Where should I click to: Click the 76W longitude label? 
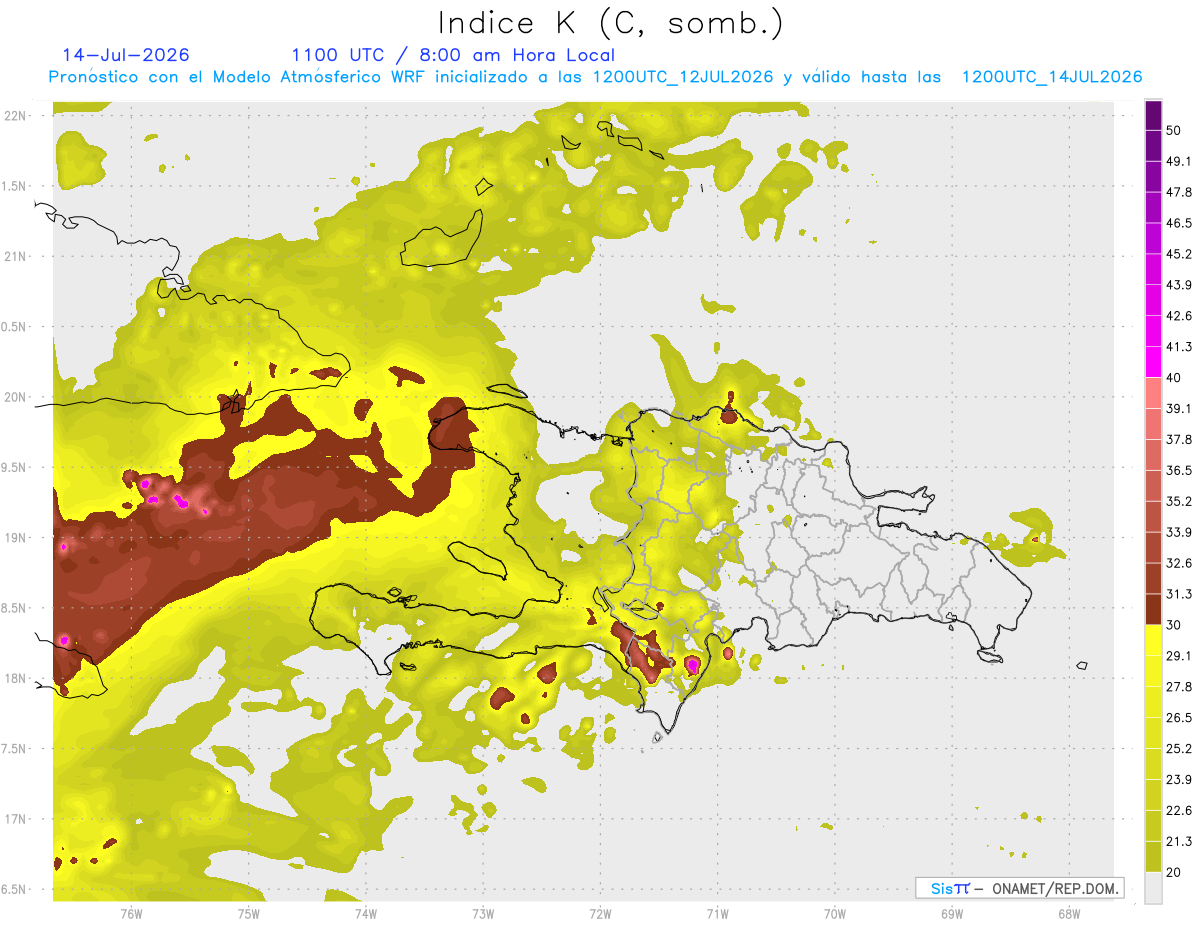click(131, 914)
